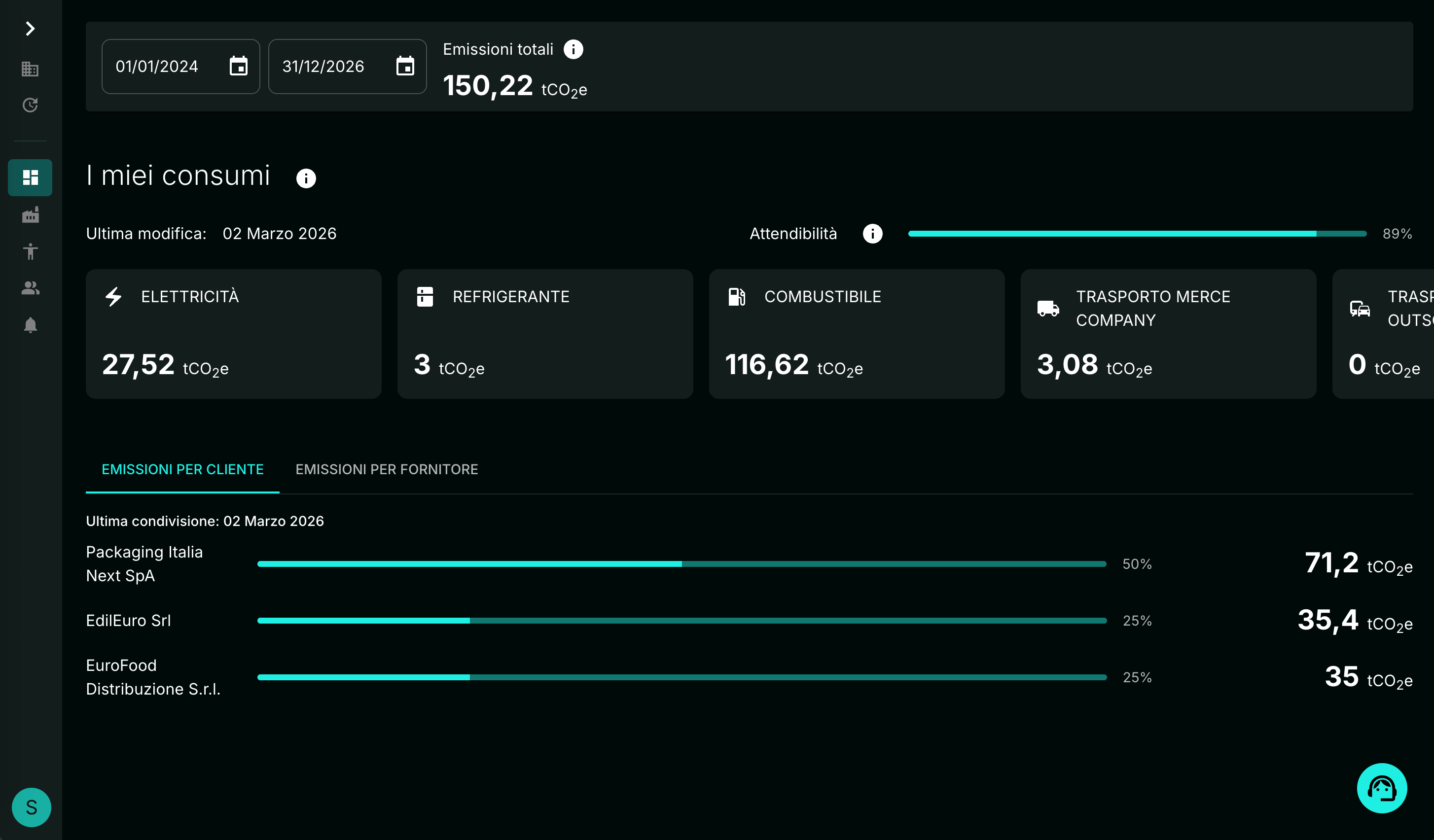This screenshot has height=840, width=1434.
Task: Select the dashboard icon in sidebar
Action: (x=30, y=177)
